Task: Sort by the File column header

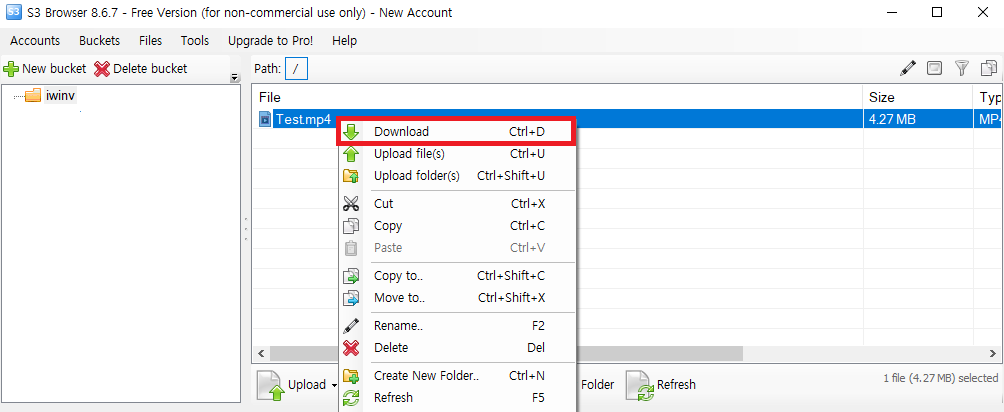Action: 557,97
